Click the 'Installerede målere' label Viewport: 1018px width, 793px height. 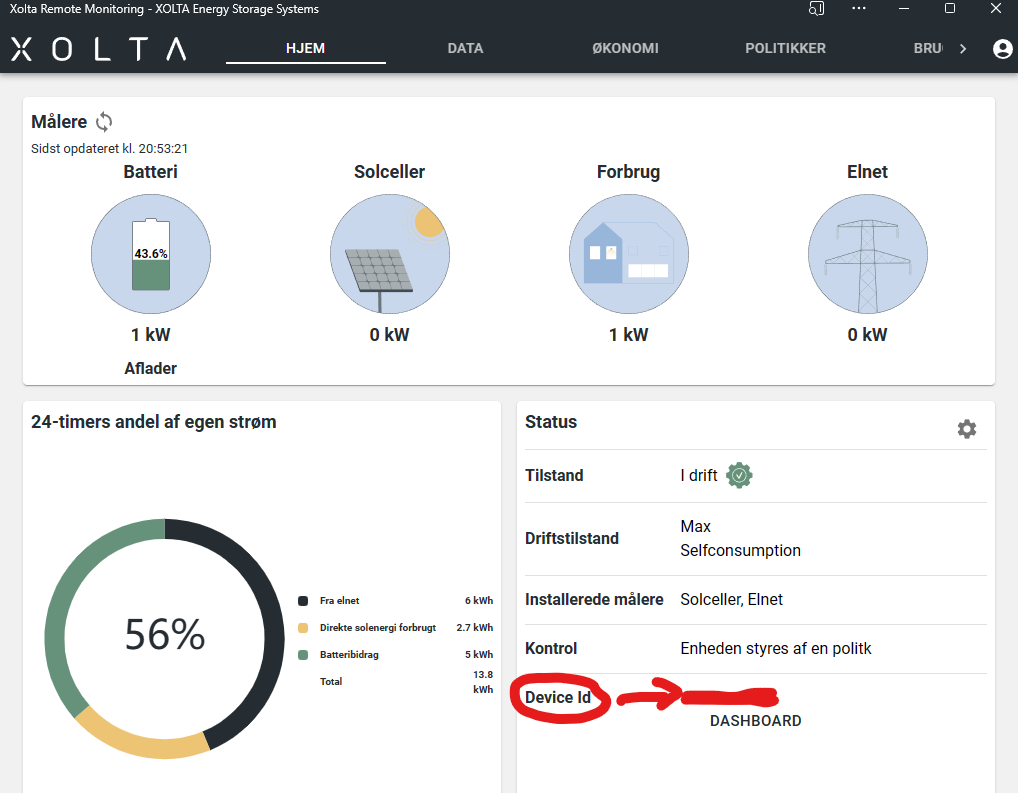pos(594,599)
